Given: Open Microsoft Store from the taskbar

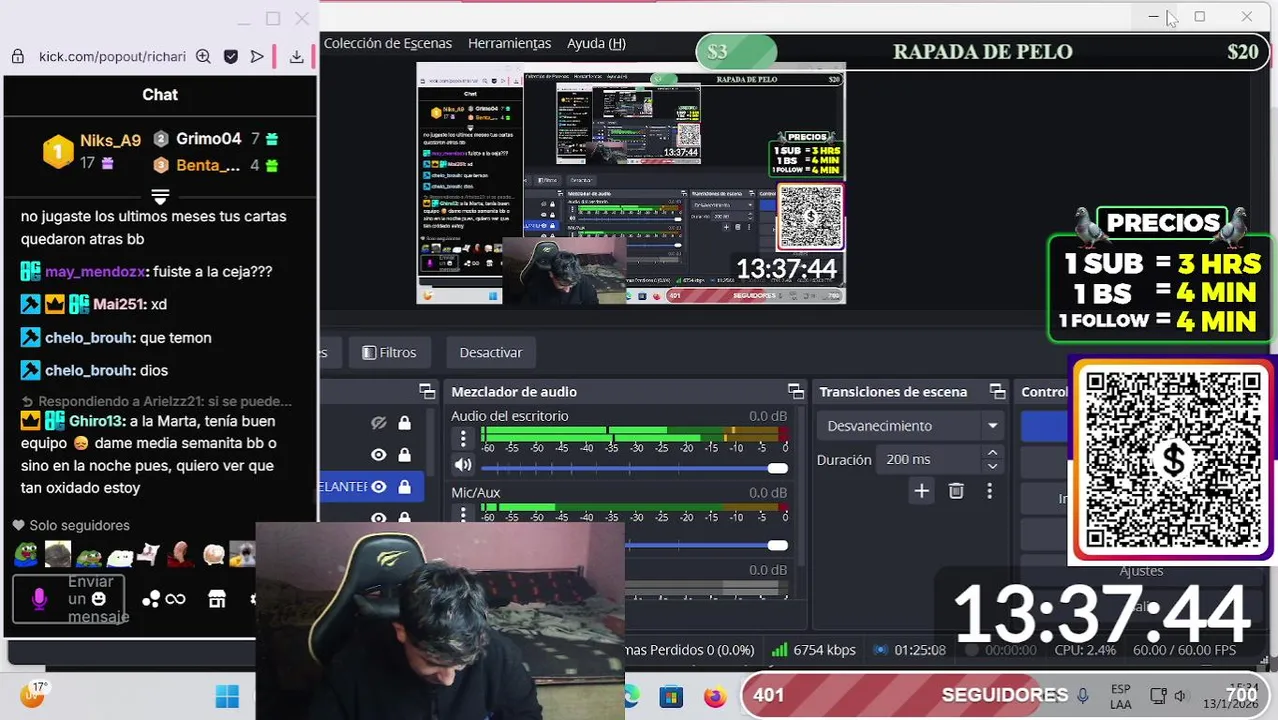Looking at the screenshot, I should pyautogui.click(x=671, y=697).
